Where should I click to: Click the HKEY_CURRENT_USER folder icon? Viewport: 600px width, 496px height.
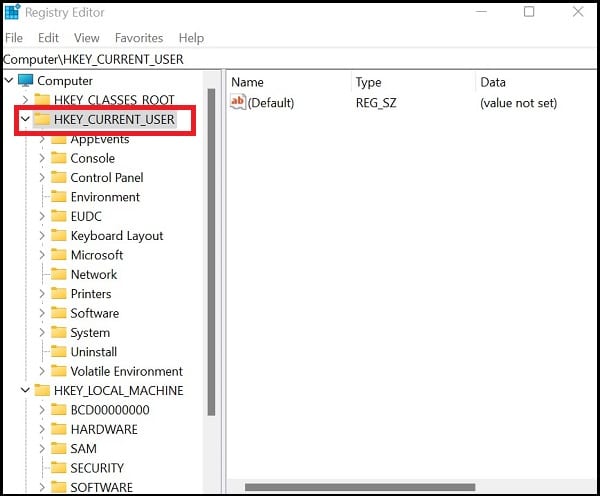point(42,119)
